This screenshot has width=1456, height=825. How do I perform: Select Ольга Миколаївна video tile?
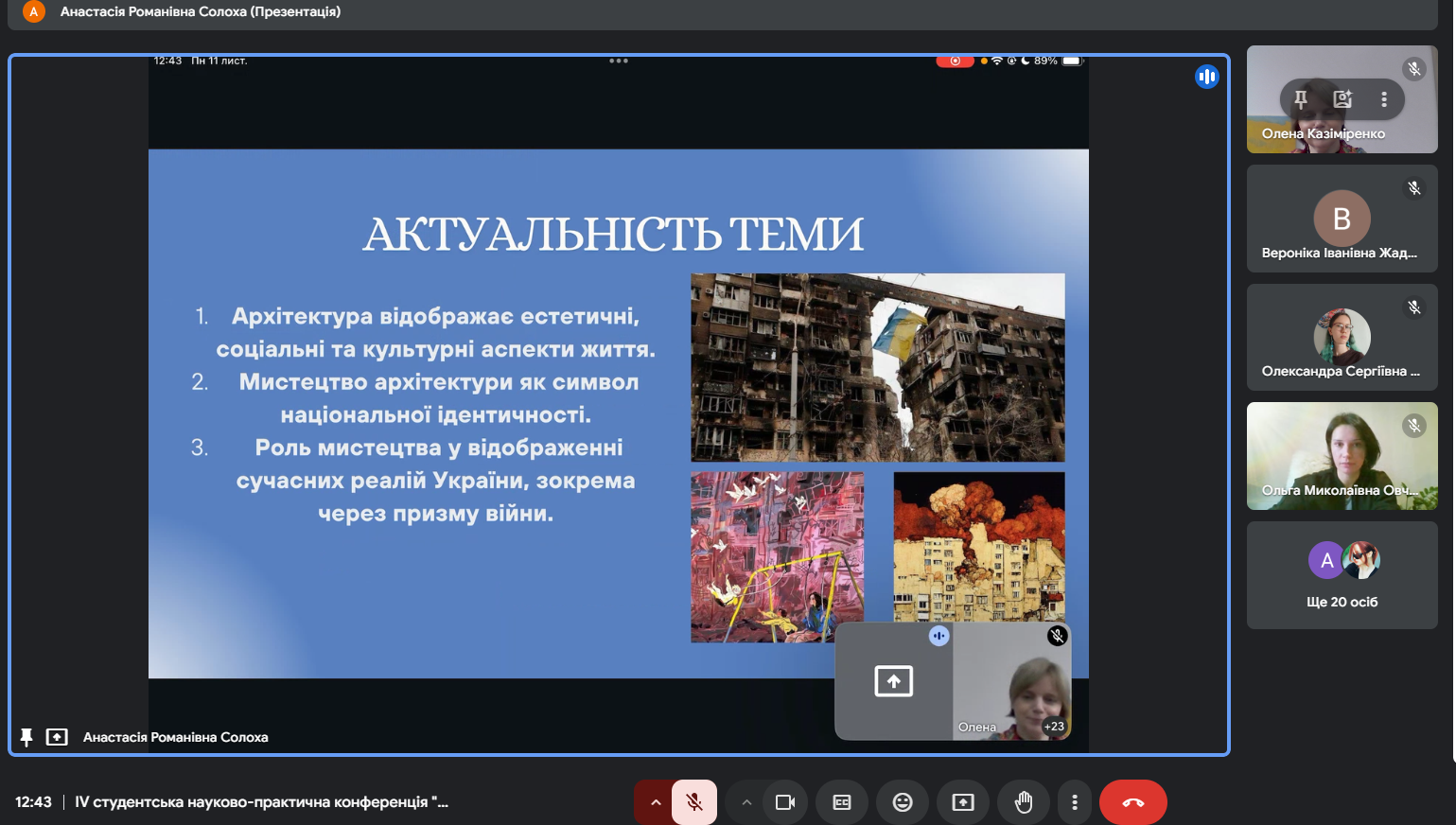pos(1342,456)
